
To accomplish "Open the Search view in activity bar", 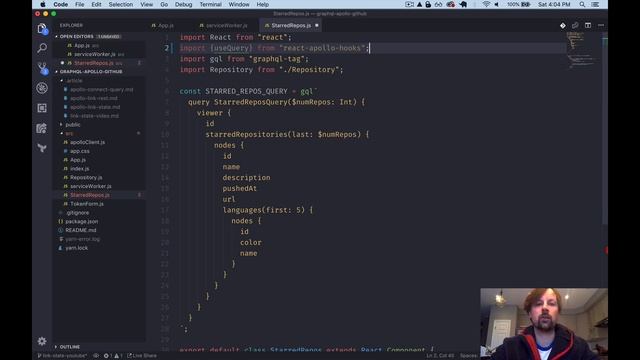I will pyautogui.click(x=42, y=48).
